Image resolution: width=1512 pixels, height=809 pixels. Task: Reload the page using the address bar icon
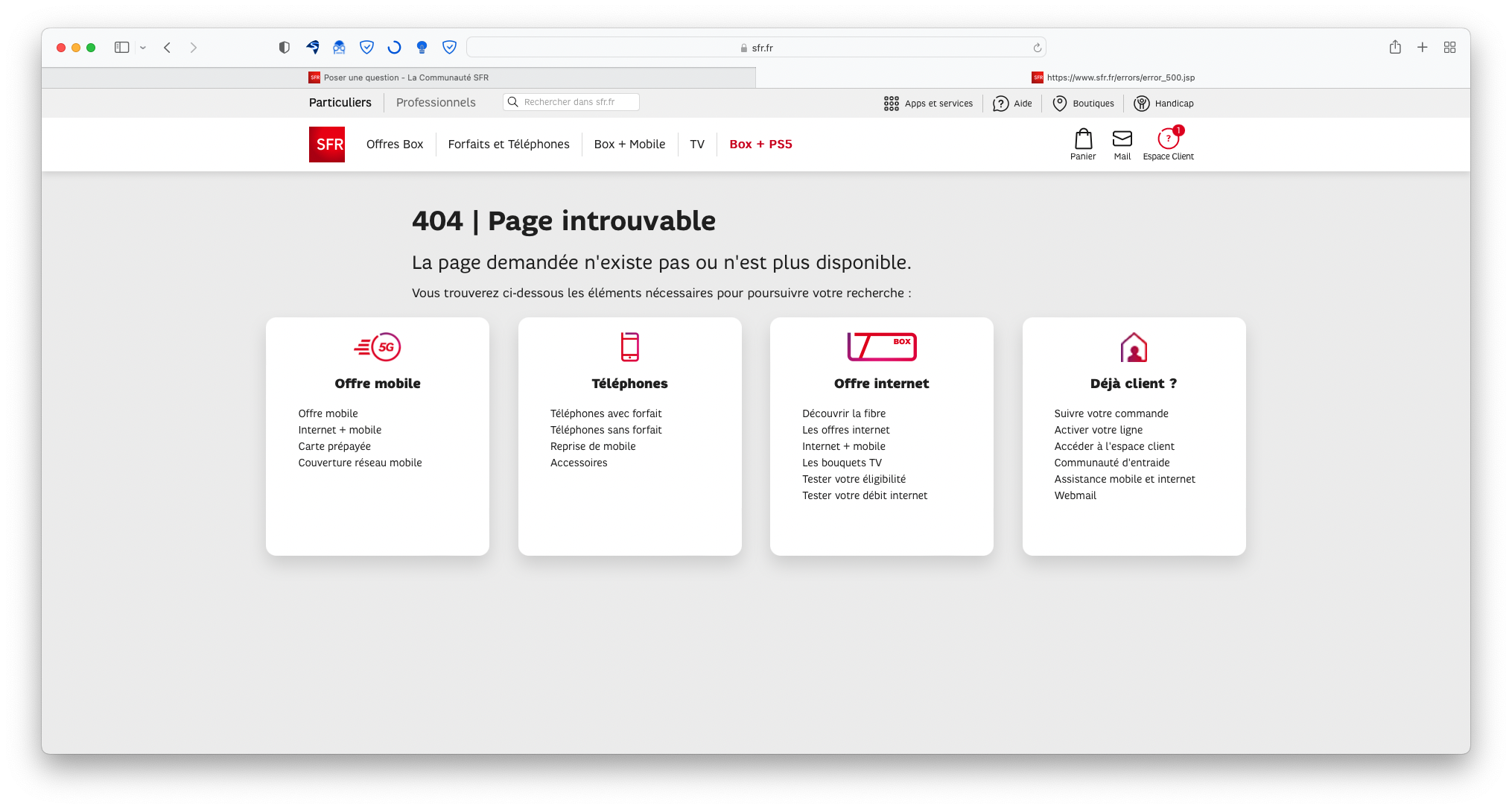click(x=1036, y=47)
